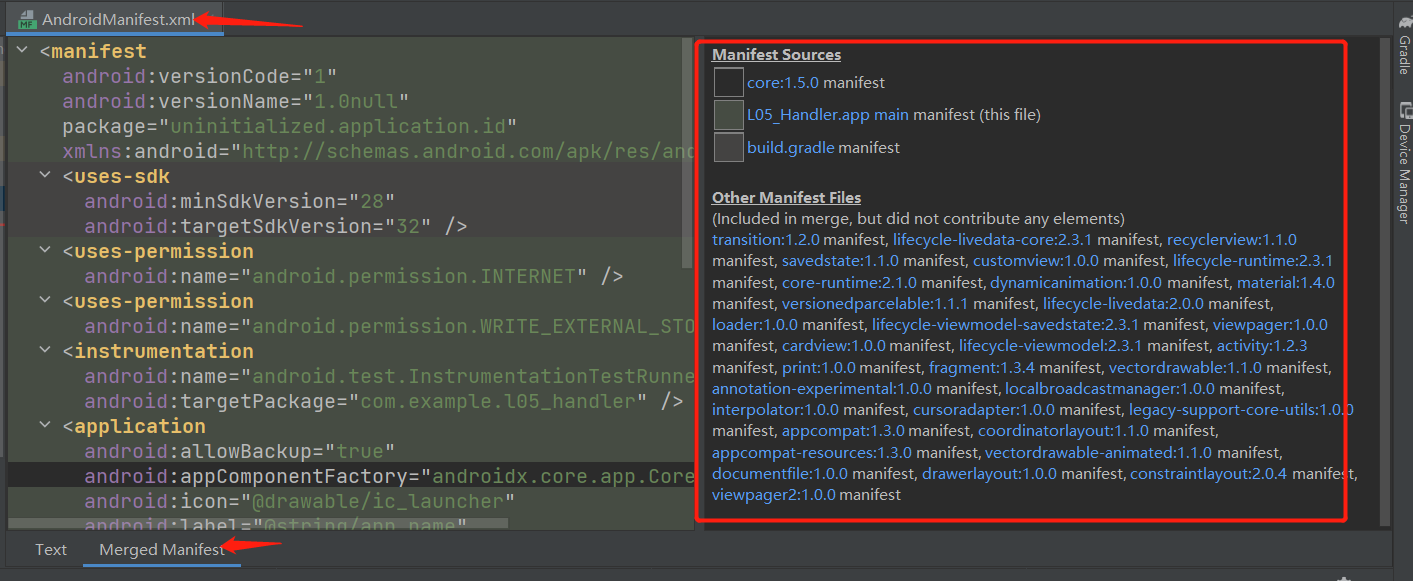Switch to the Text tab
Viewport: 1413px width, 581px height.
coord(50,550)
